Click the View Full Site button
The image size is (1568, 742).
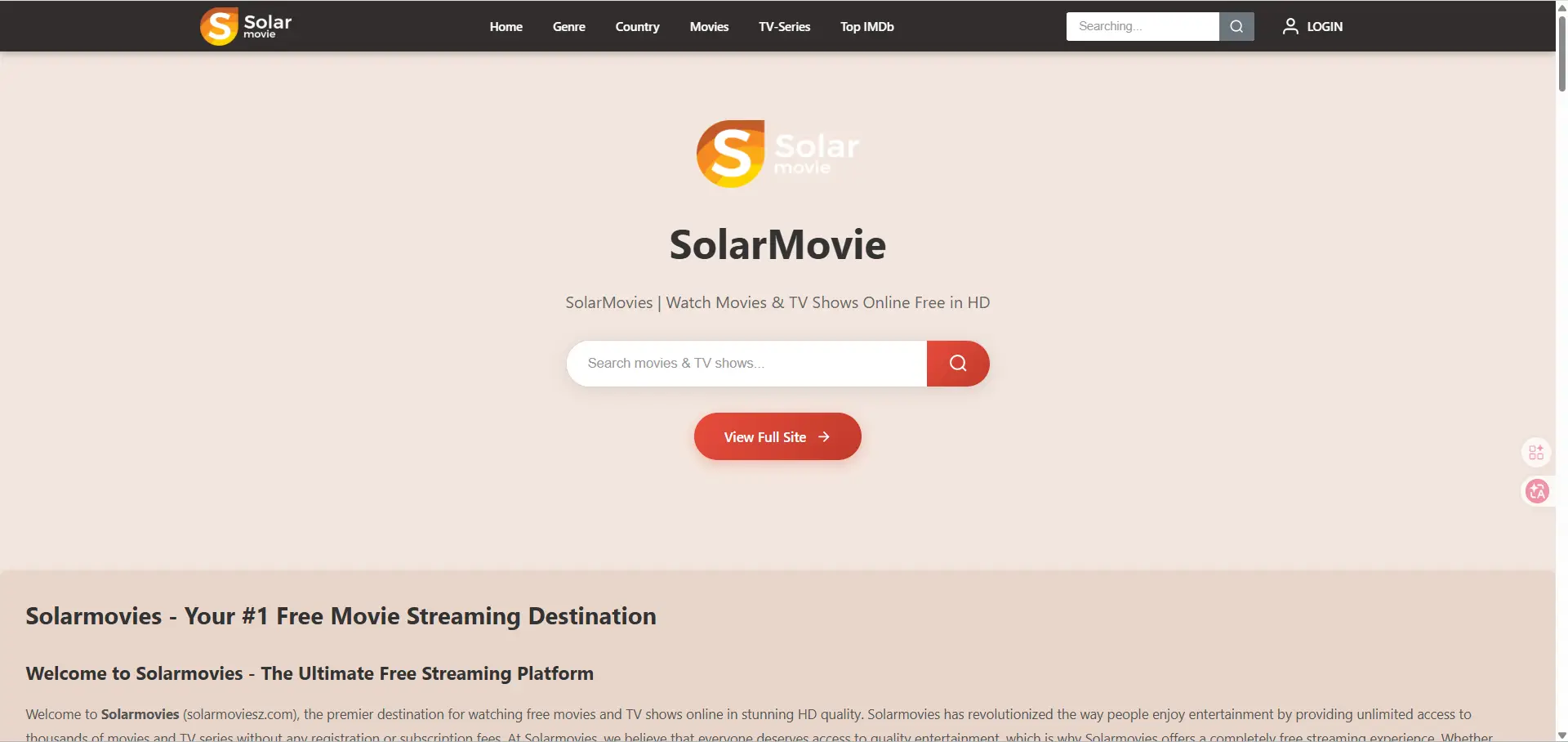tap(777, 436)
